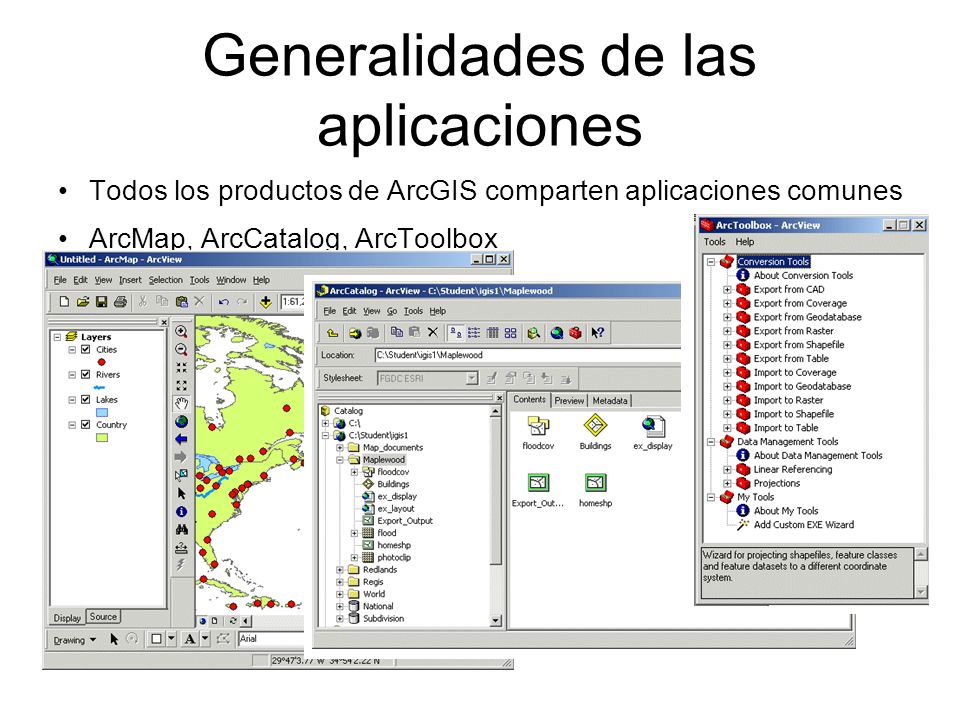Screen dimensions: 960x720
Task: Select homeshp icon in Contents tab
Action: coord(595,490)
